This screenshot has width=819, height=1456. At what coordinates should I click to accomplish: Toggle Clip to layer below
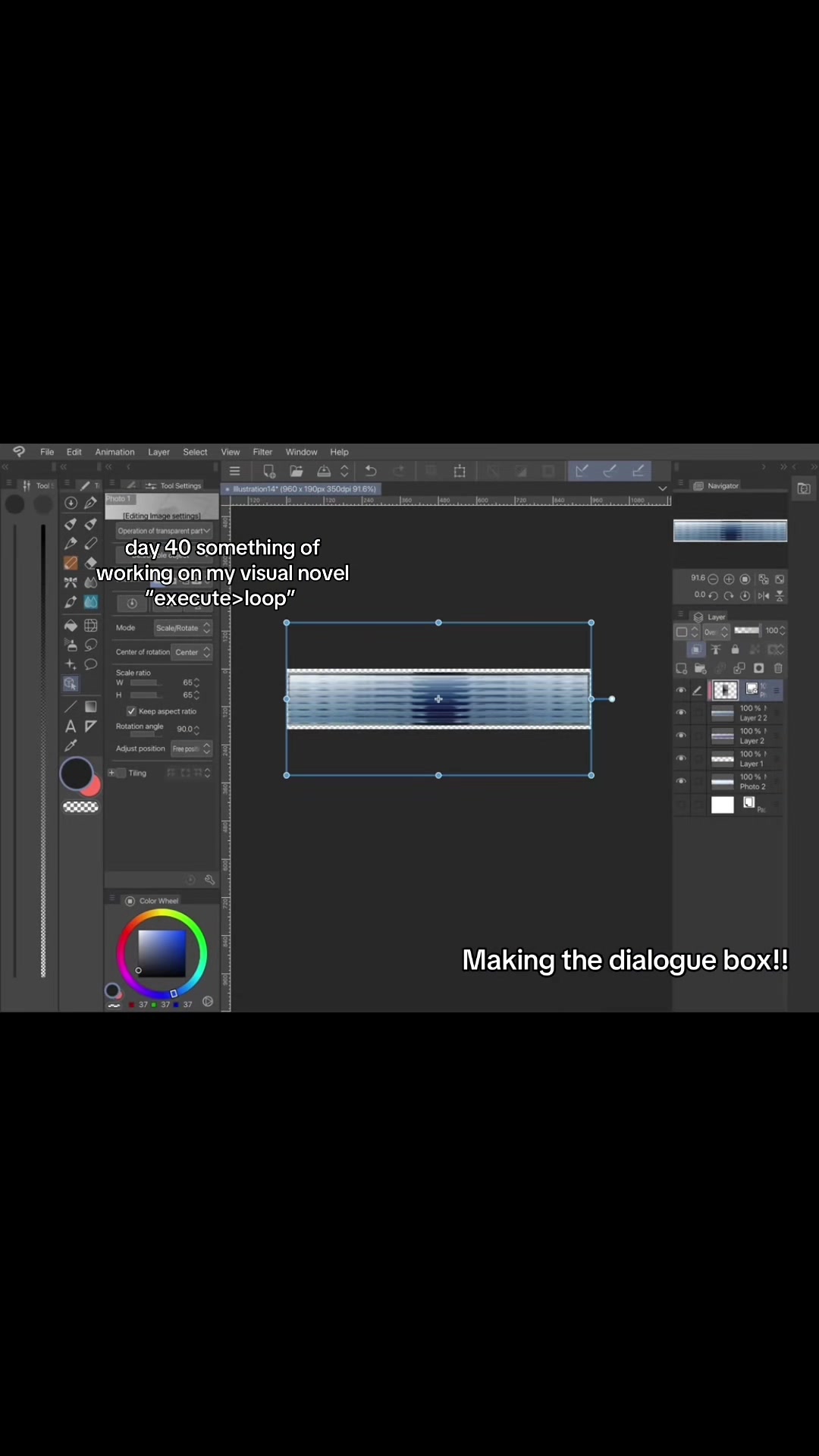click(695, 649)
